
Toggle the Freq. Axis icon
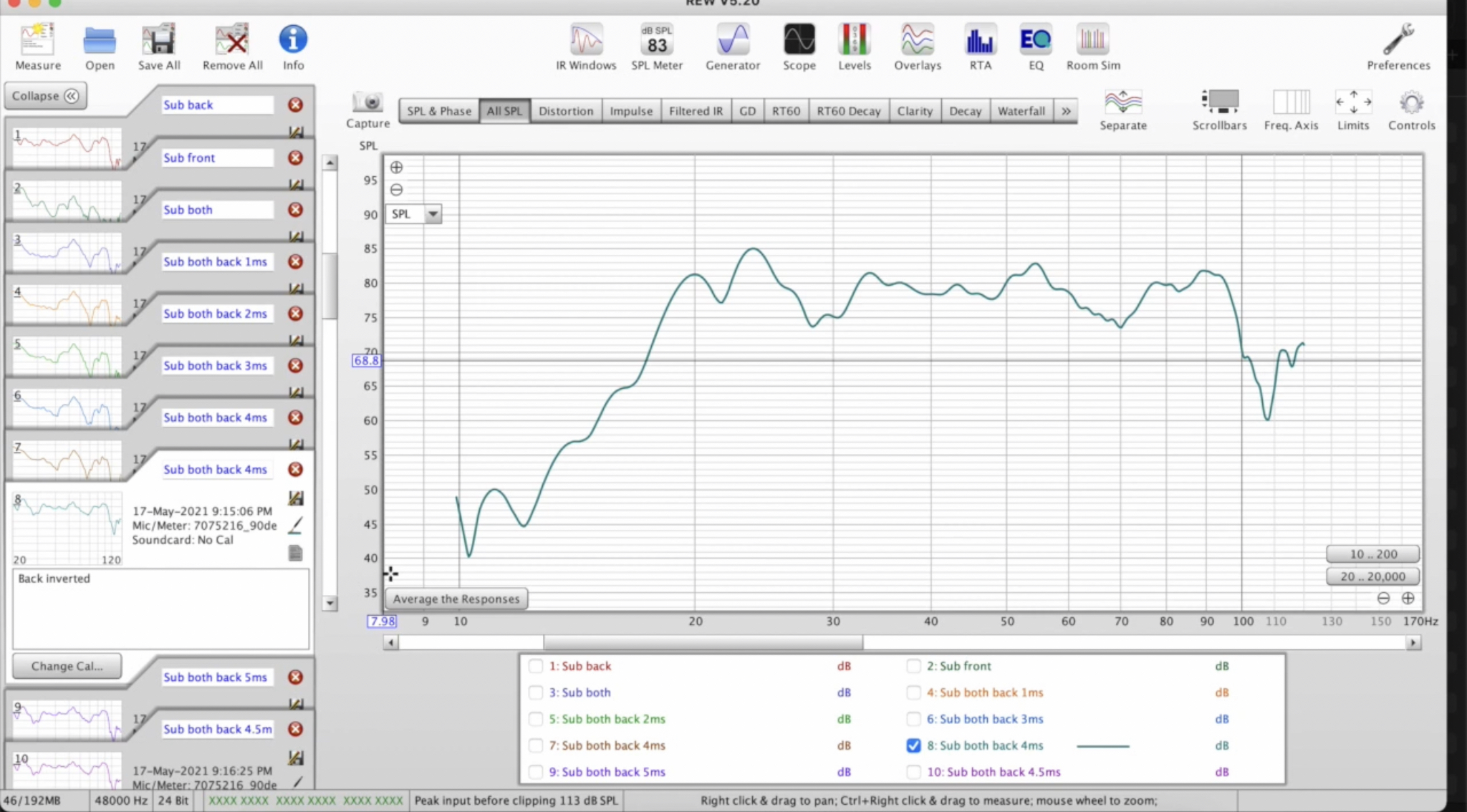(1291, 109)
